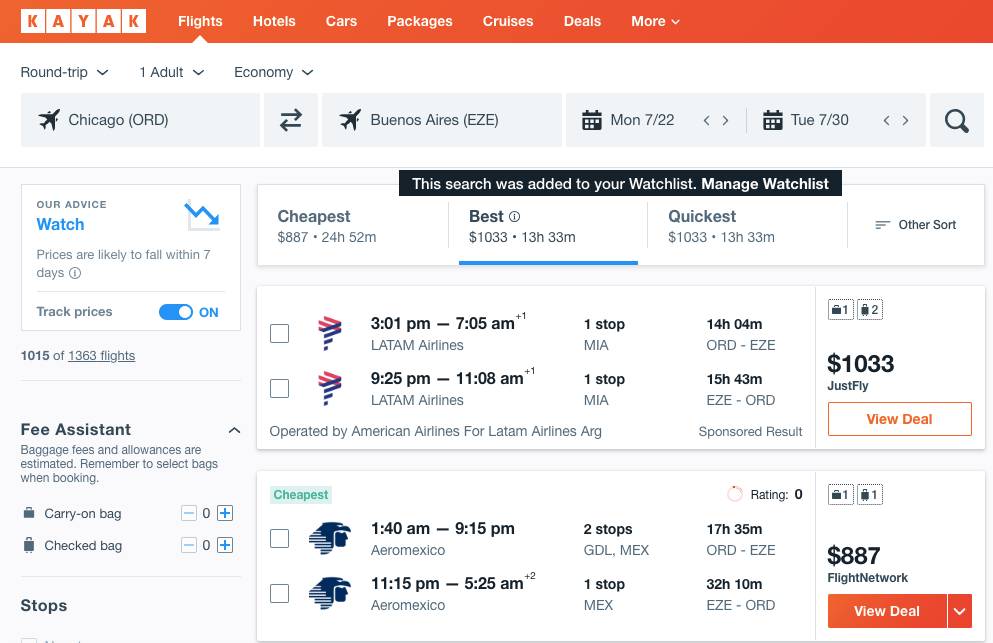The height and width of the screenshot is (643, 993).
Task: Open the Cruises tab
Action: pos(508,21)
